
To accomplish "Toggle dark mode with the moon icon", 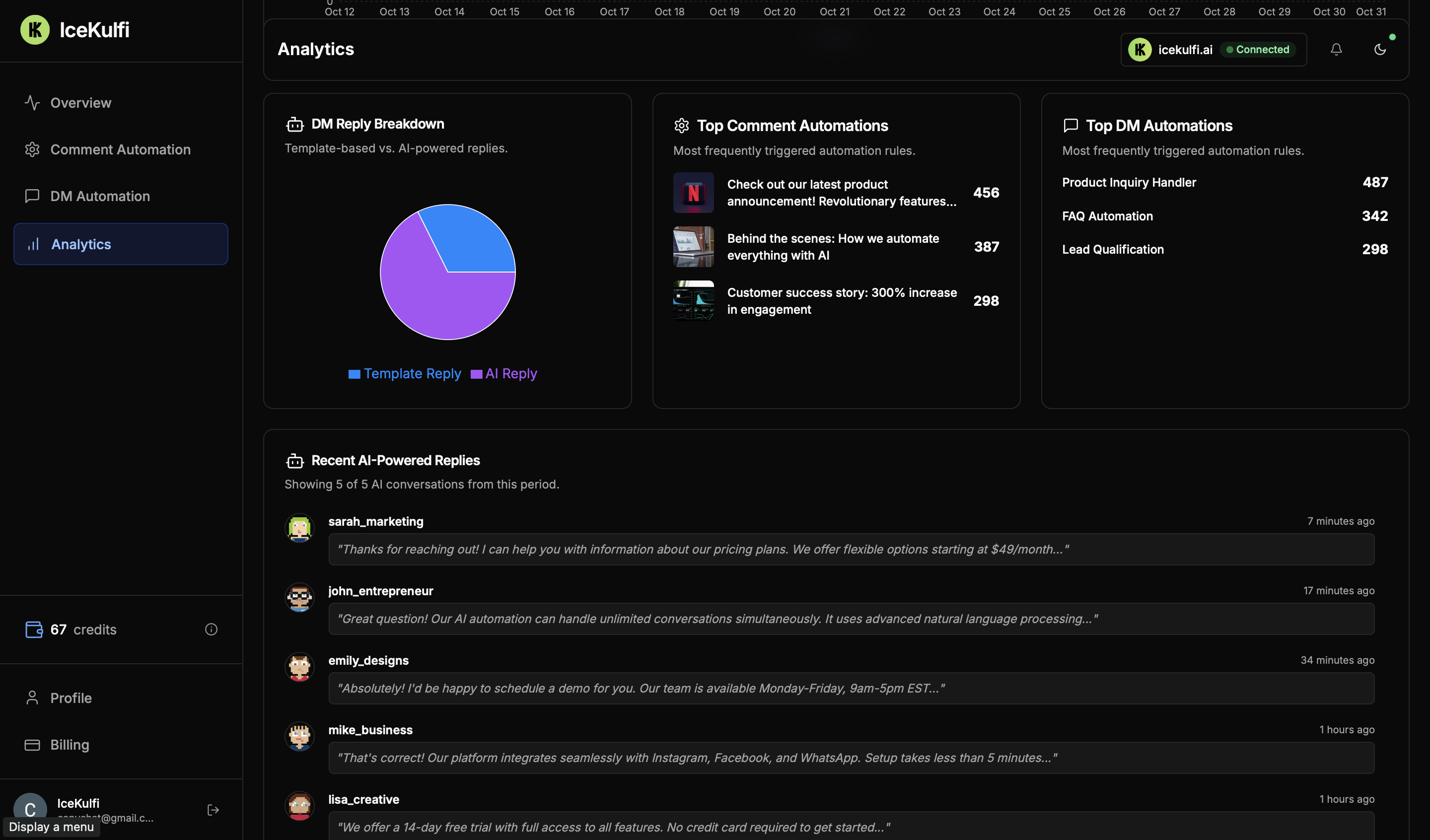I will [x=1380, y=49].
